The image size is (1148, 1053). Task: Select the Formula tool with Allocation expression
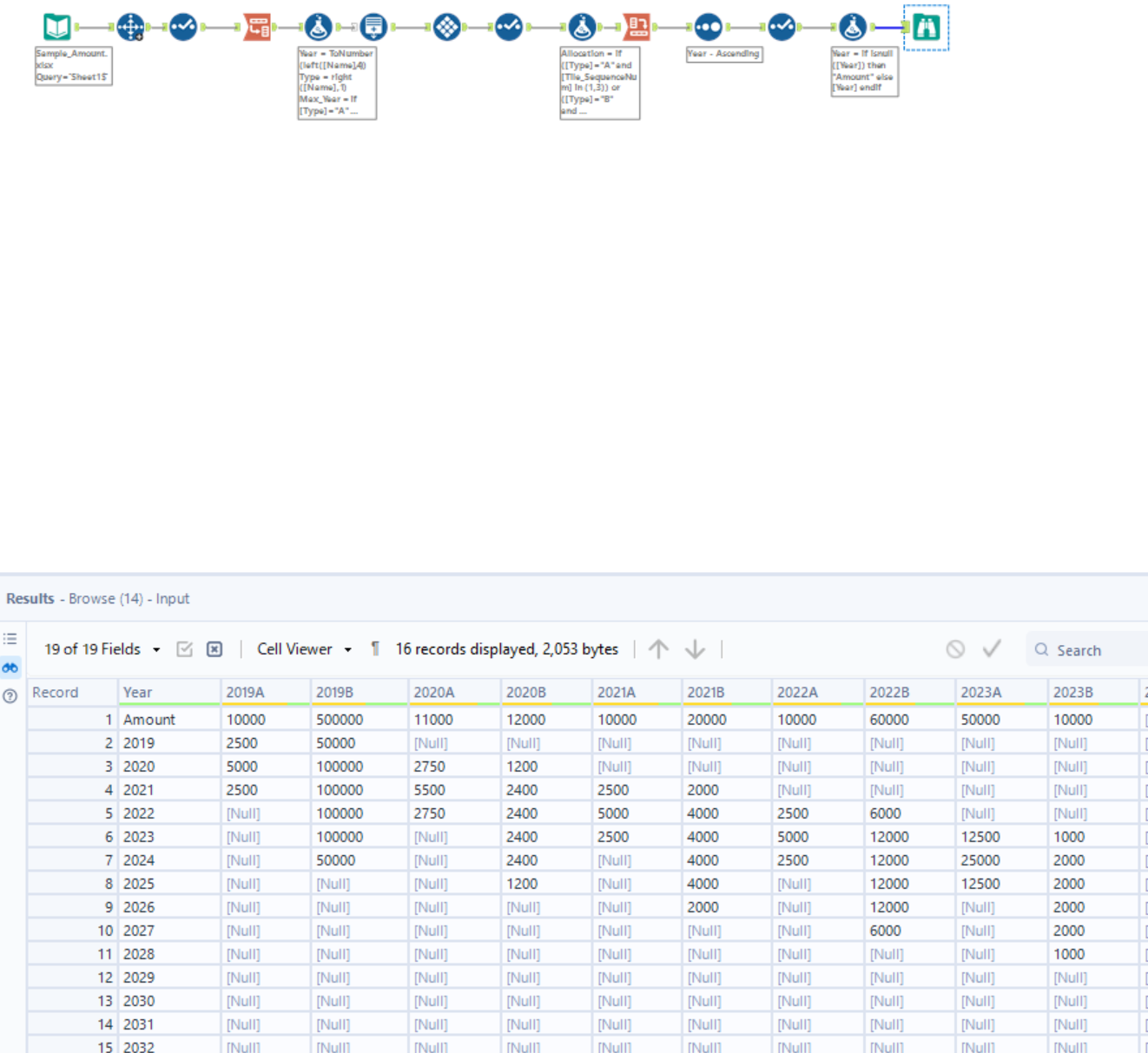(582, 26)
